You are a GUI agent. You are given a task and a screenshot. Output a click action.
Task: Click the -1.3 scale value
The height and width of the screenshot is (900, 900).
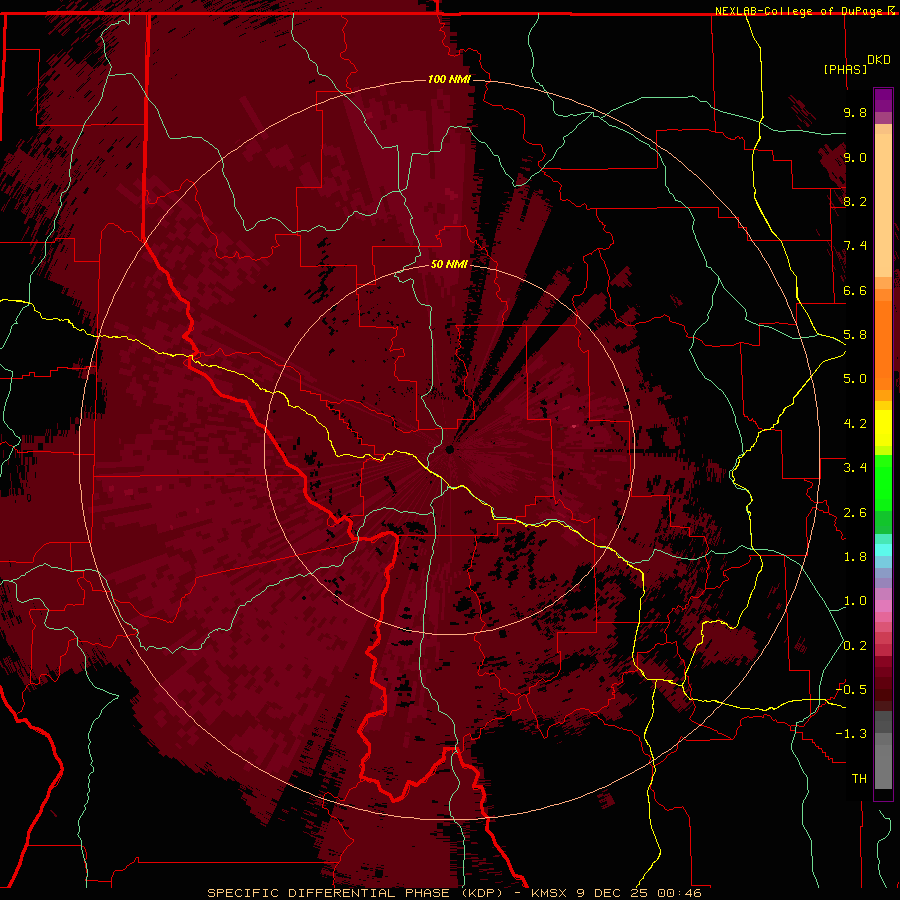click(851, 734)
